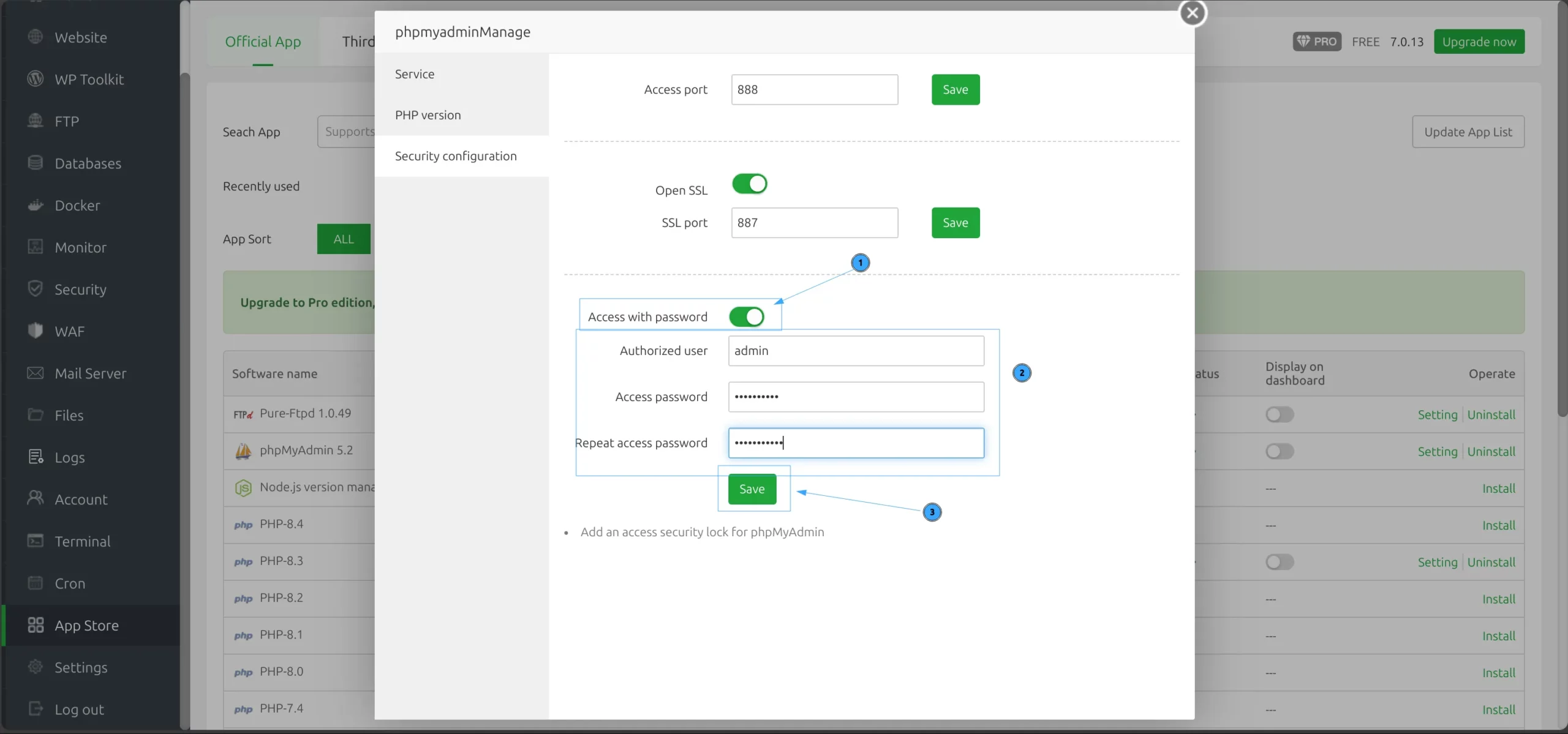The width and height of the screenshot is (1568, 734).
Task: Install PHP-8.0 from the list
Action: coord(1498,673)
